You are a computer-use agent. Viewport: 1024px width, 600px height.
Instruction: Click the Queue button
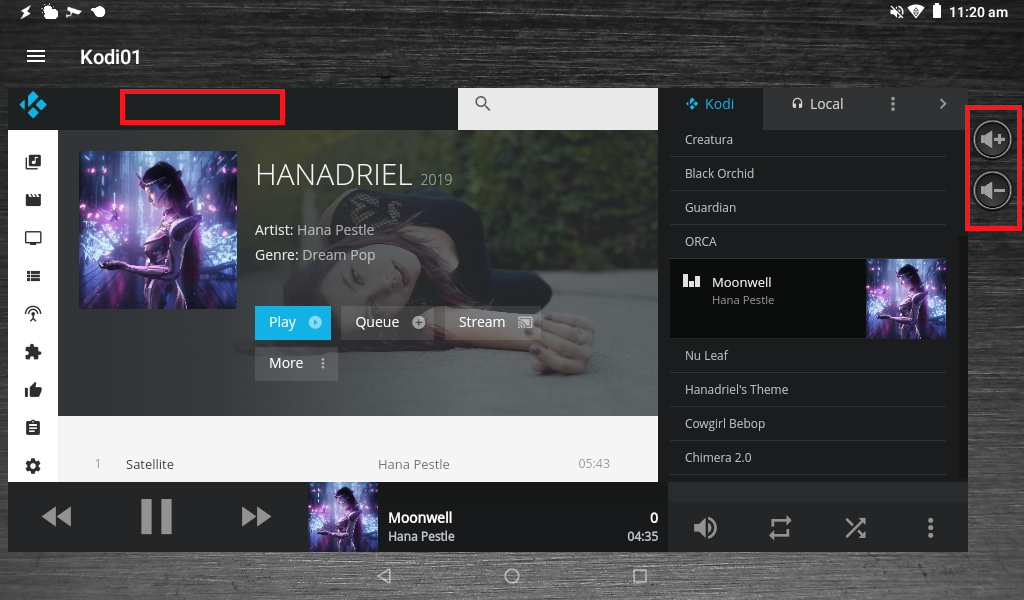pos(389,323)
